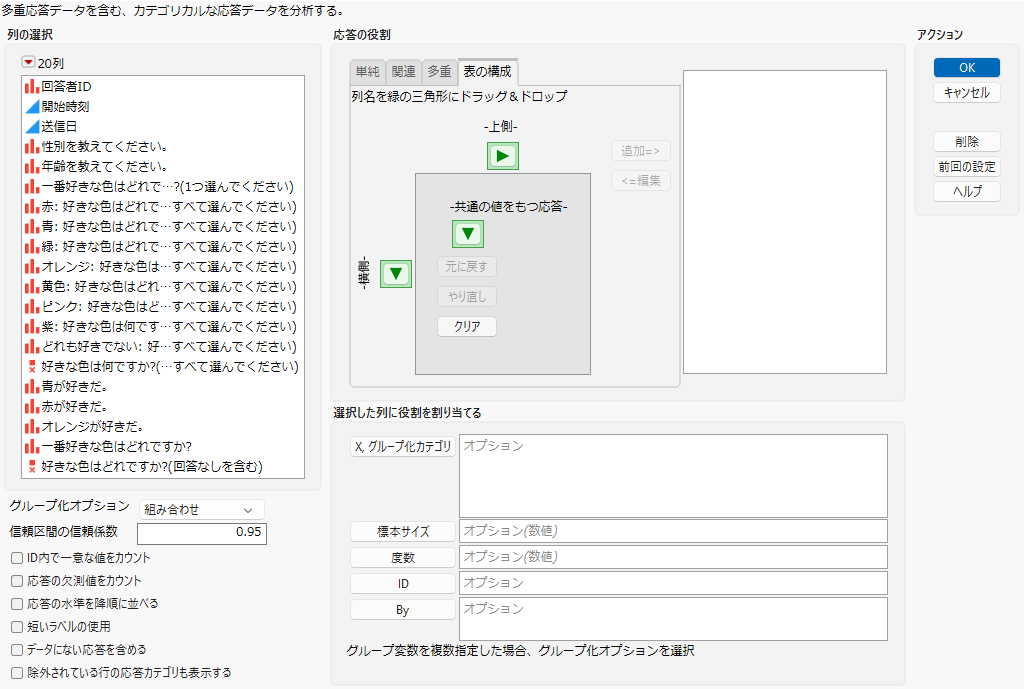The image size is (1024, 689).
Task: Open the red triangle menu next to 20列
Action: pos(28,62)
